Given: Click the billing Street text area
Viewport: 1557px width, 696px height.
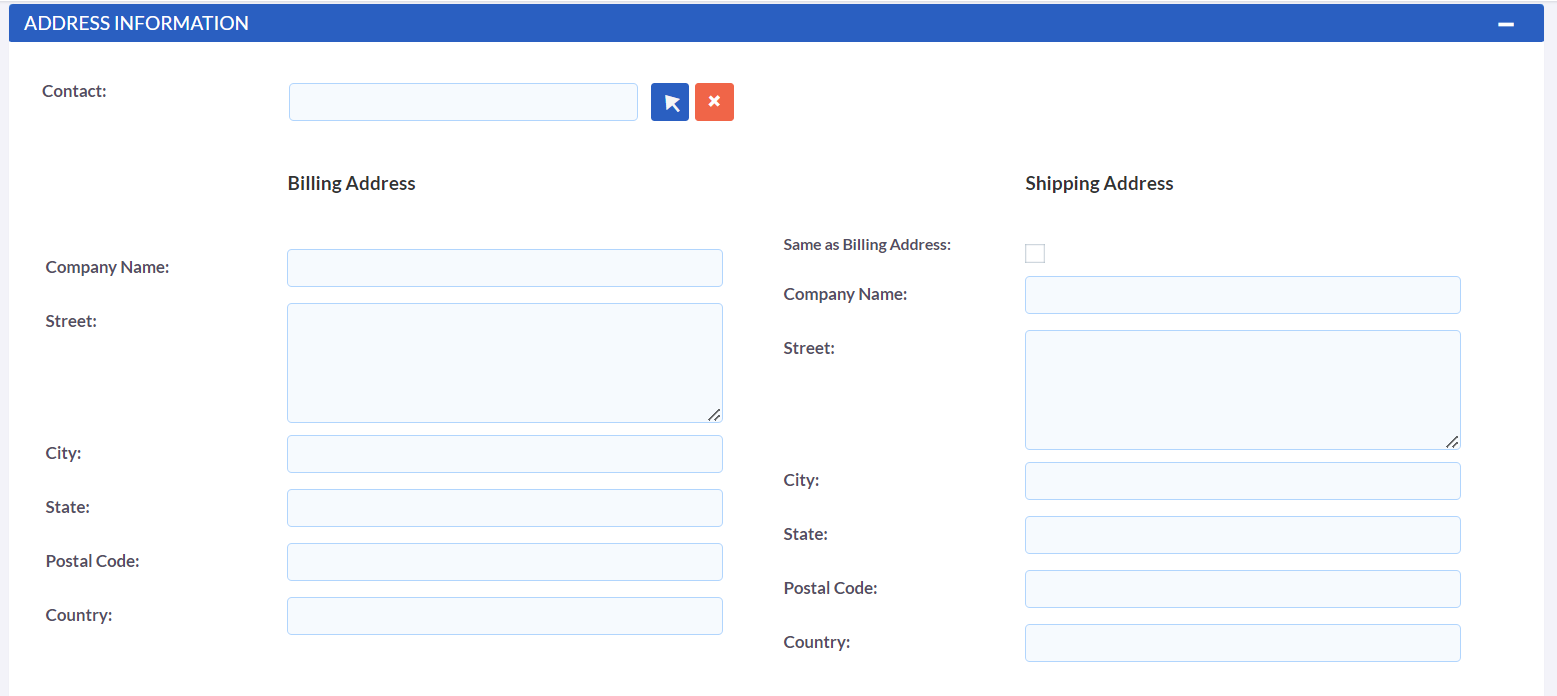Looking at the screenshot, I should click(504, 362).
